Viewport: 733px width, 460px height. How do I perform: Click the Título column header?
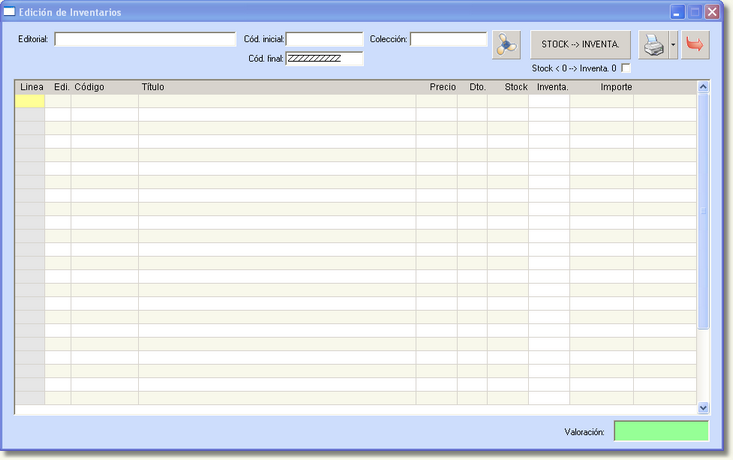(x=277, y=87)
